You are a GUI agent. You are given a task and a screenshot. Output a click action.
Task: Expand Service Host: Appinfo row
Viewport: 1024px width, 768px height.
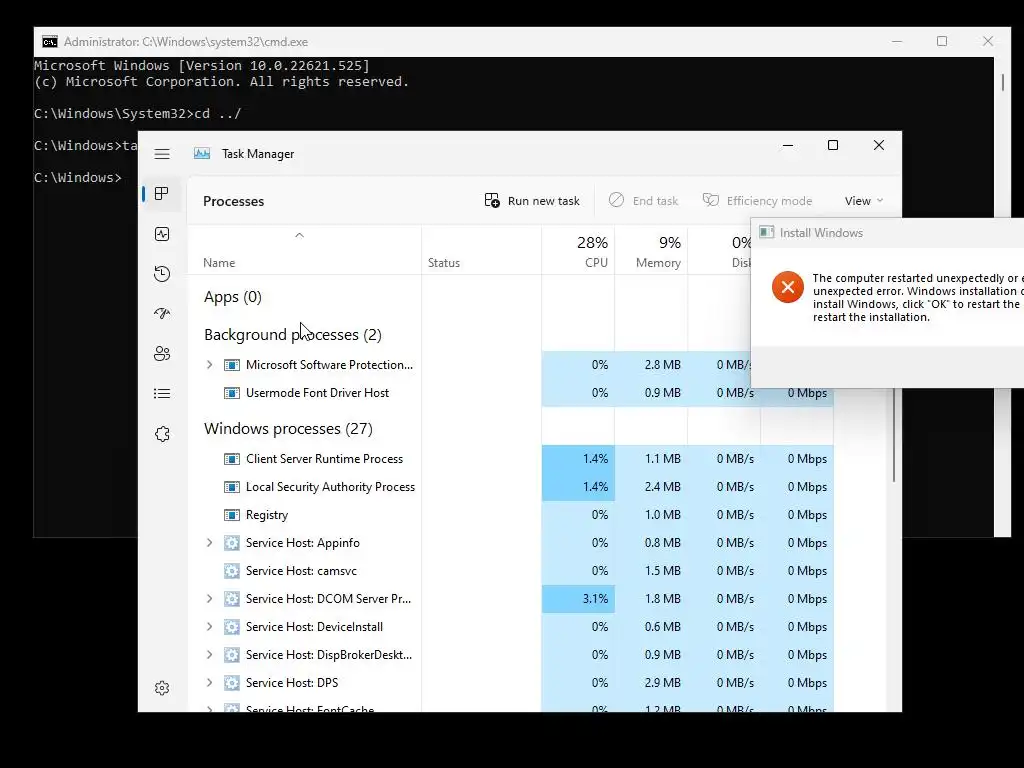click(x=210, y=542)
